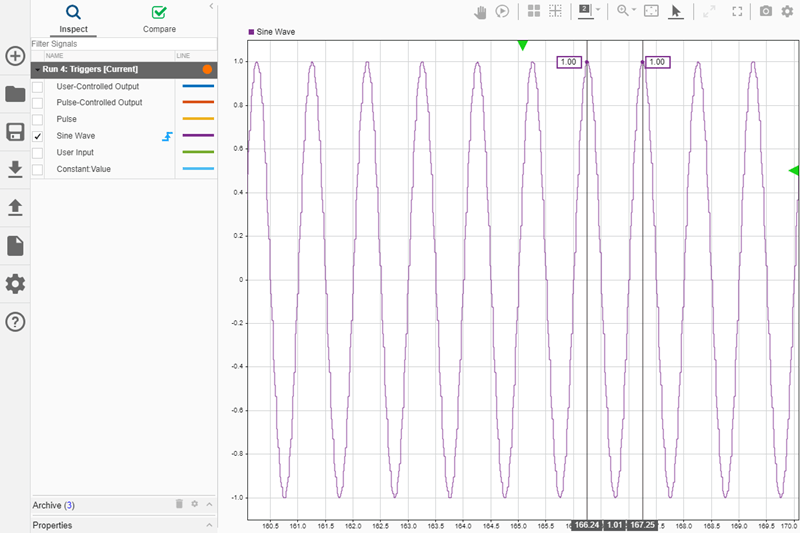Click the LINE column header

[183, 56]
